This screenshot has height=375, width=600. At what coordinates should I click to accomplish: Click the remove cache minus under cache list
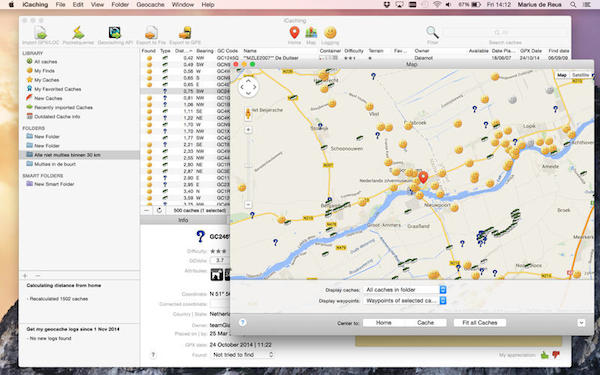pos(147,210)
